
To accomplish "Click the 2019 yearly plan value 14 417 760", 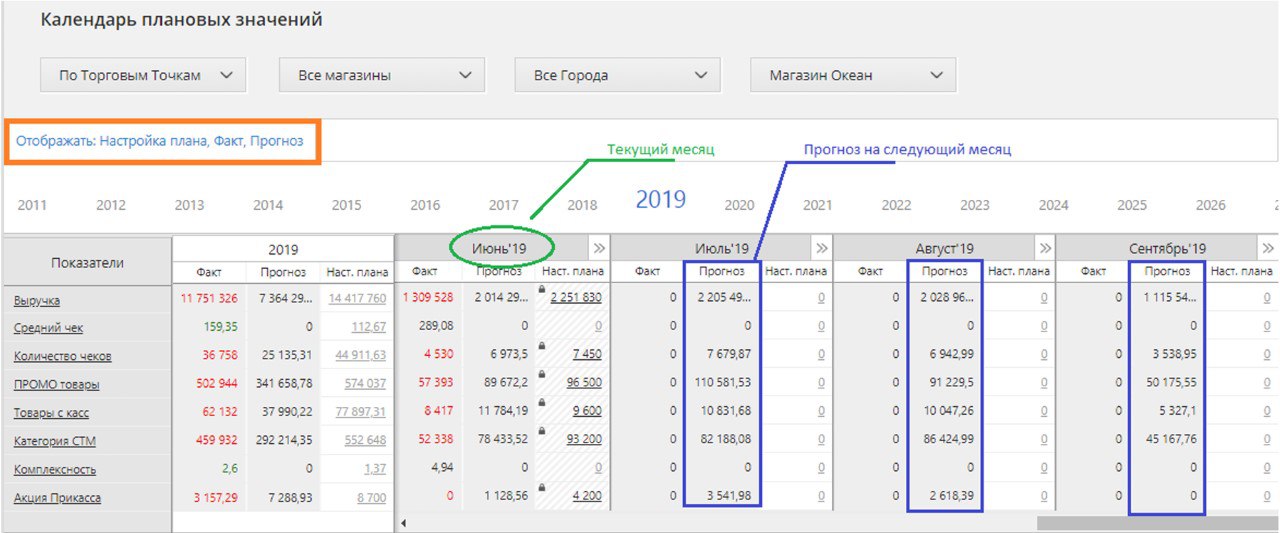I will (356, 299).
